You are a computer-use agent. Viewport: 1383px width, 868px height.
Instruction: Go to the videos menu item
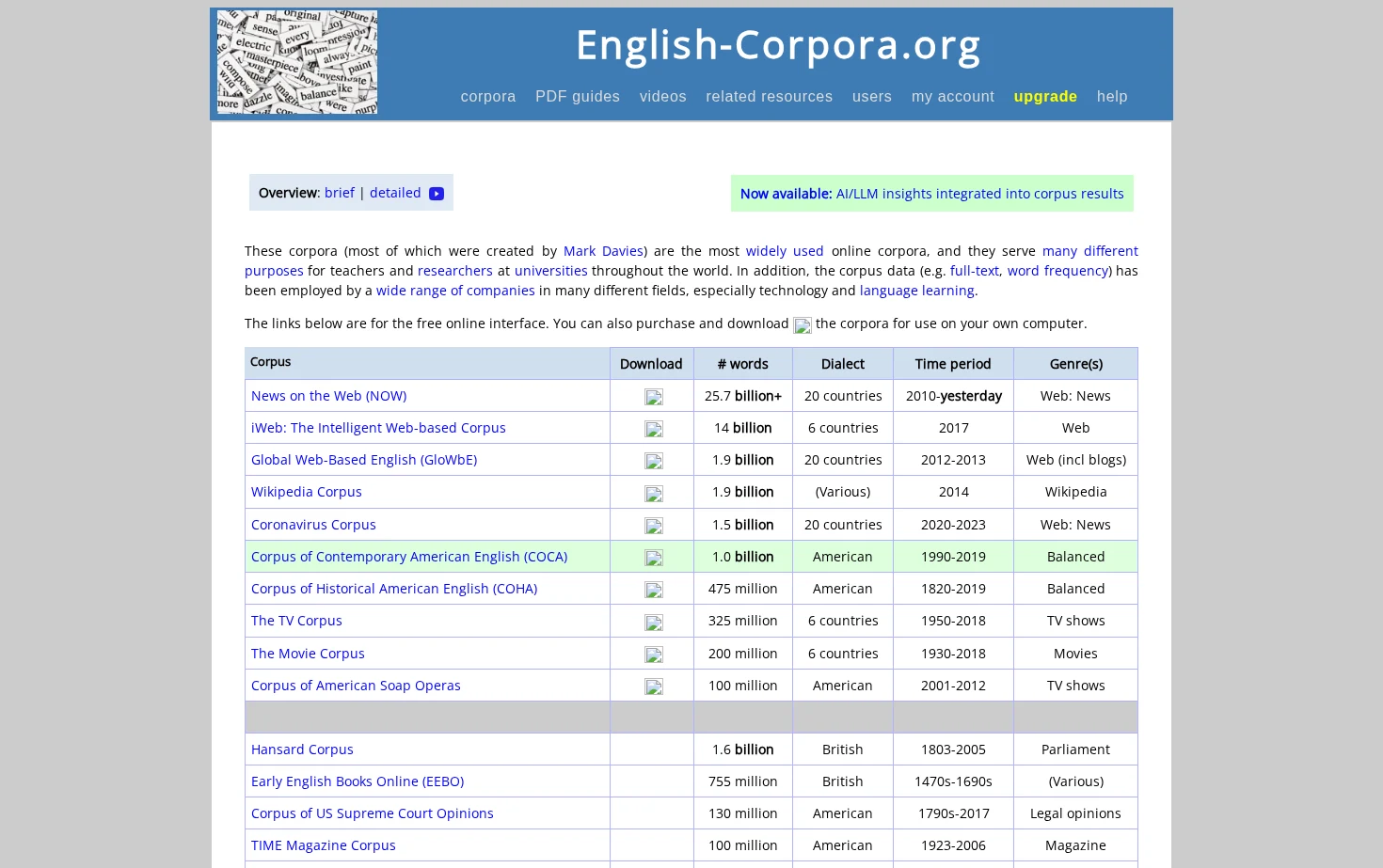click(663, 96)
